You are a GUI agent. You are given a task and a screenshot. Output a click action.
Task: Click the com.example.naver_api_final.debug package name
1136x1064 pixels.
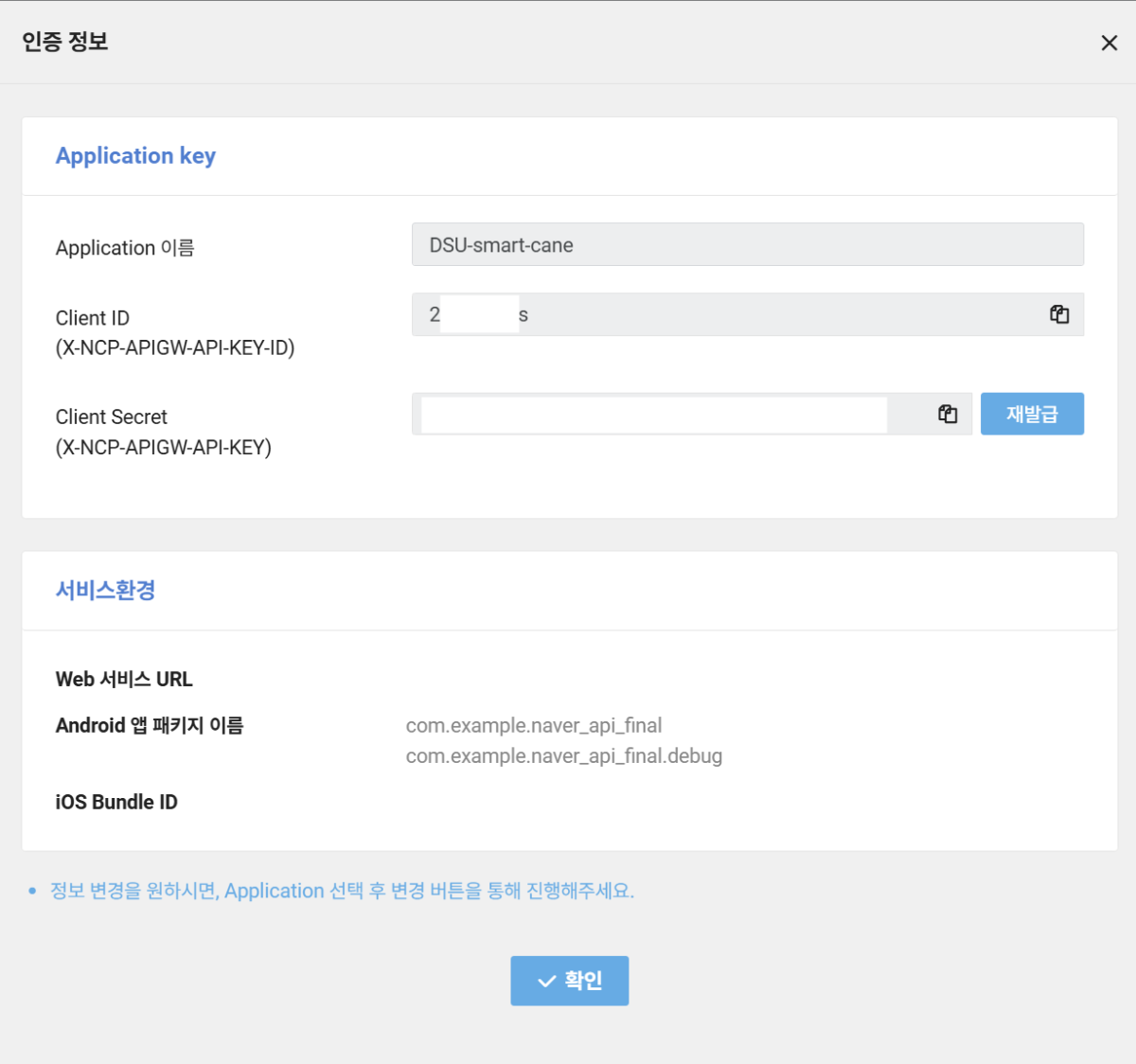[x=563, y=756]
